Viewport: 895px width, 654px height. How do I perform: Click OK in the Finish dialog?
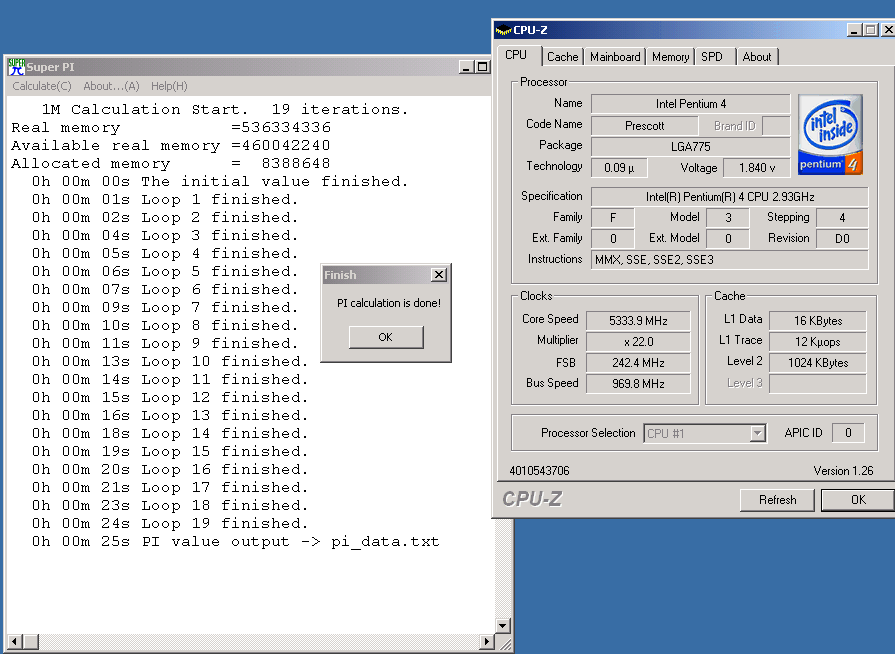tap(386, 337)
